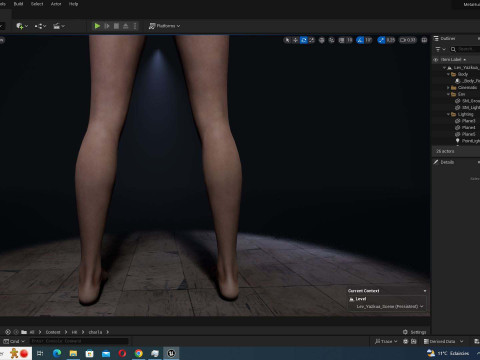Click the console command input field

(79, 341)
